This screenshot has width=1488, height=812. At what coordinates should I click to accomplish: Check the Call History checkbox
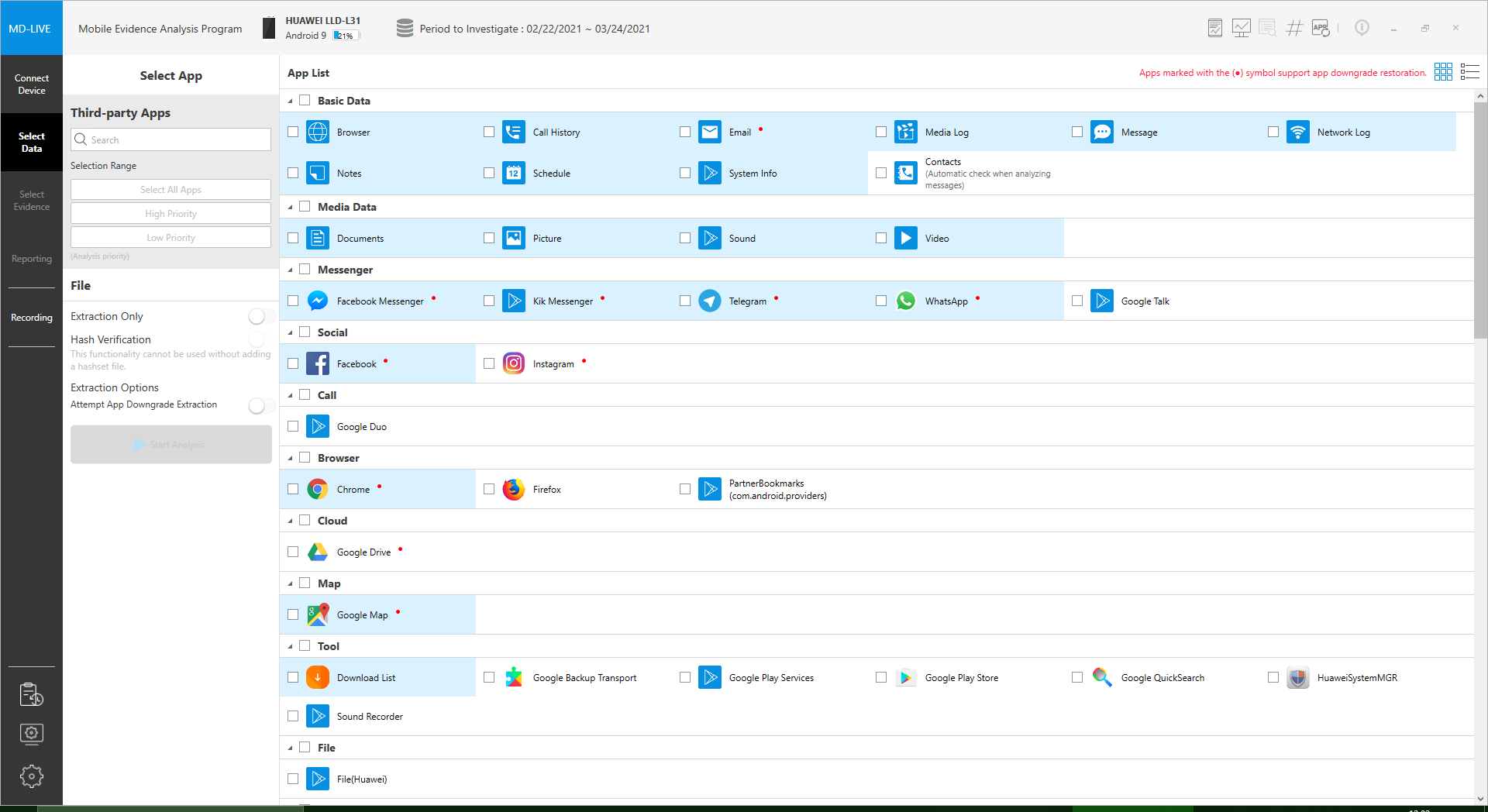[489, 132]
